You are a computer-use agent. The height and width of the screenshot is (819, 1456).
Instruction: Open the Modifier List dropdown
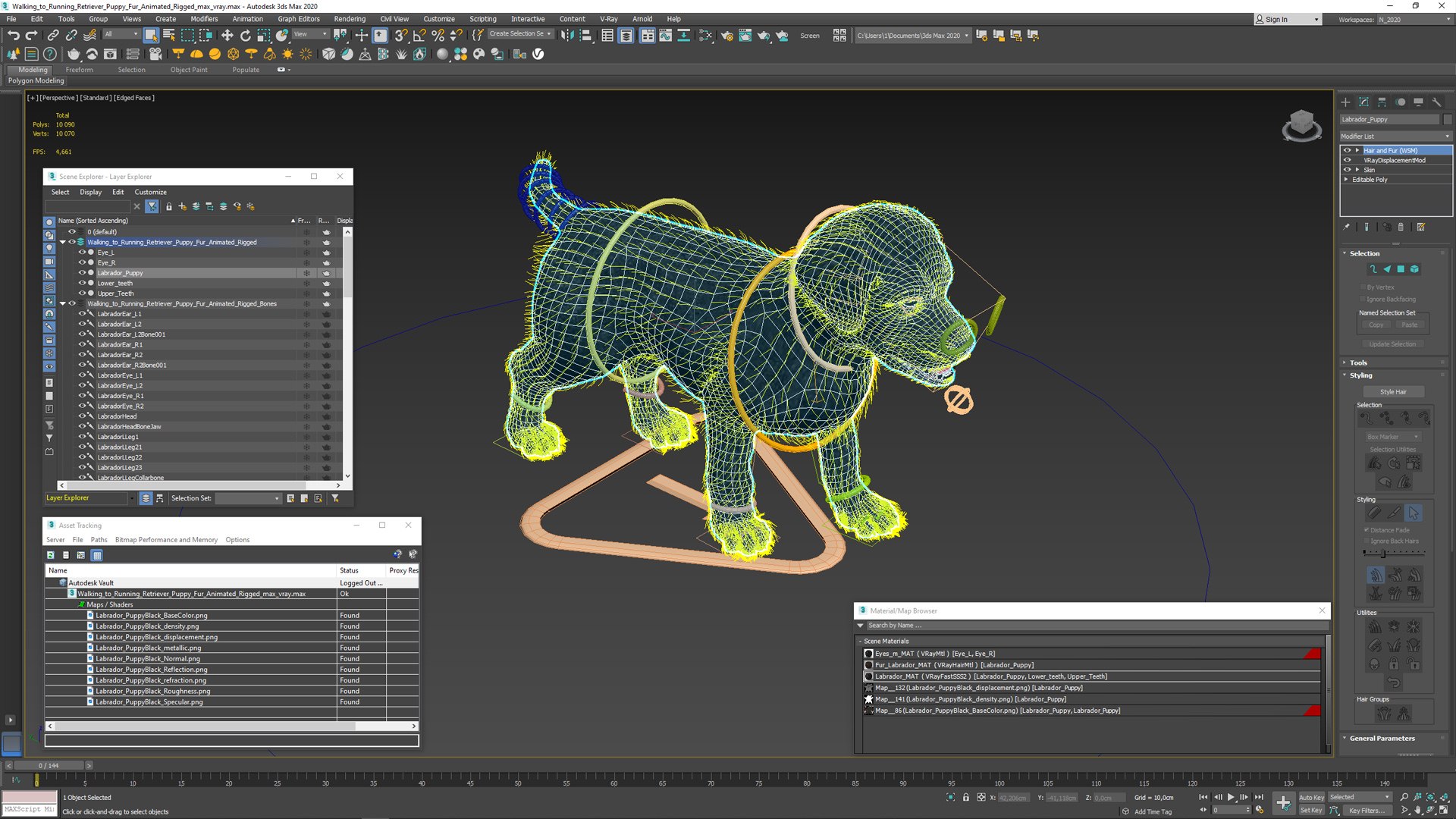click(x=1395, y=136)
